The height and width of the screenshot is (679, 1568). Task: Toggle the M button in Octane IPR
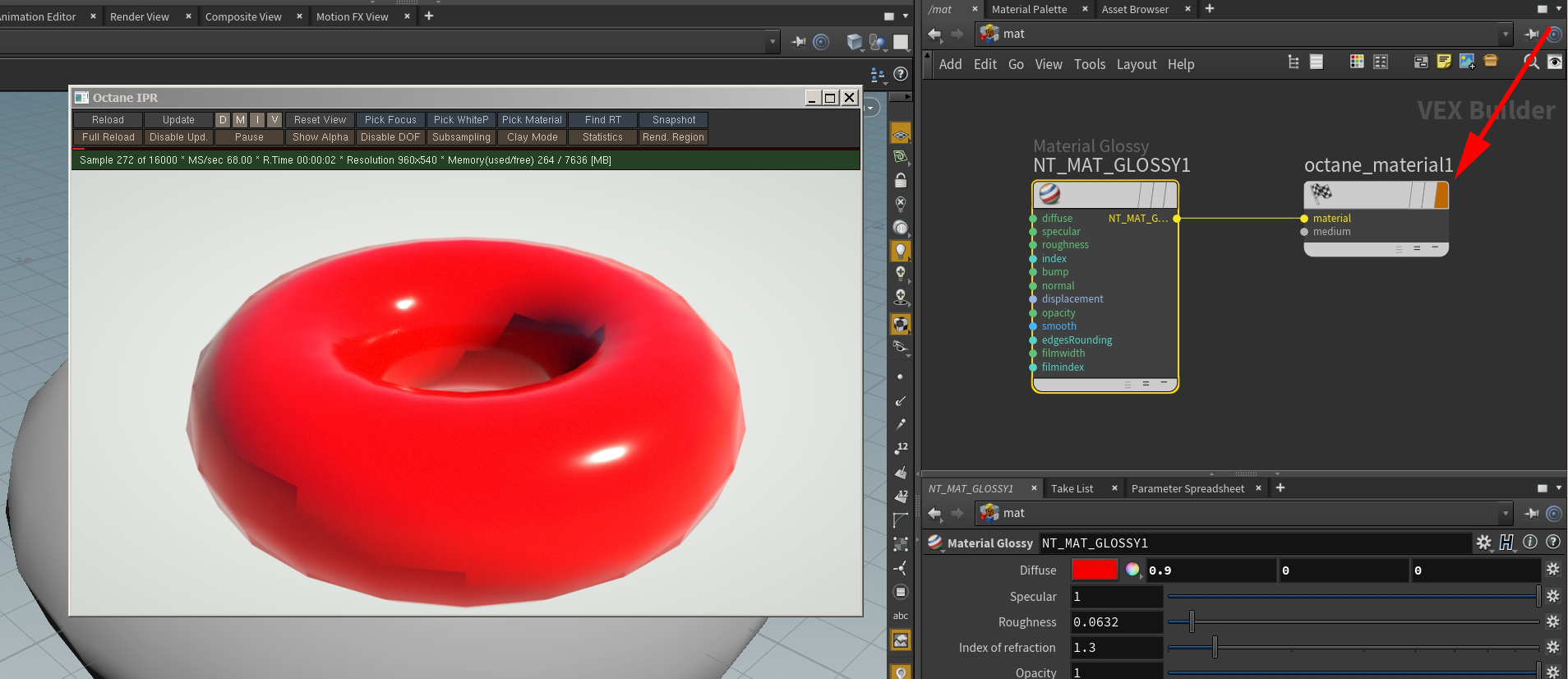pos(240,120)
